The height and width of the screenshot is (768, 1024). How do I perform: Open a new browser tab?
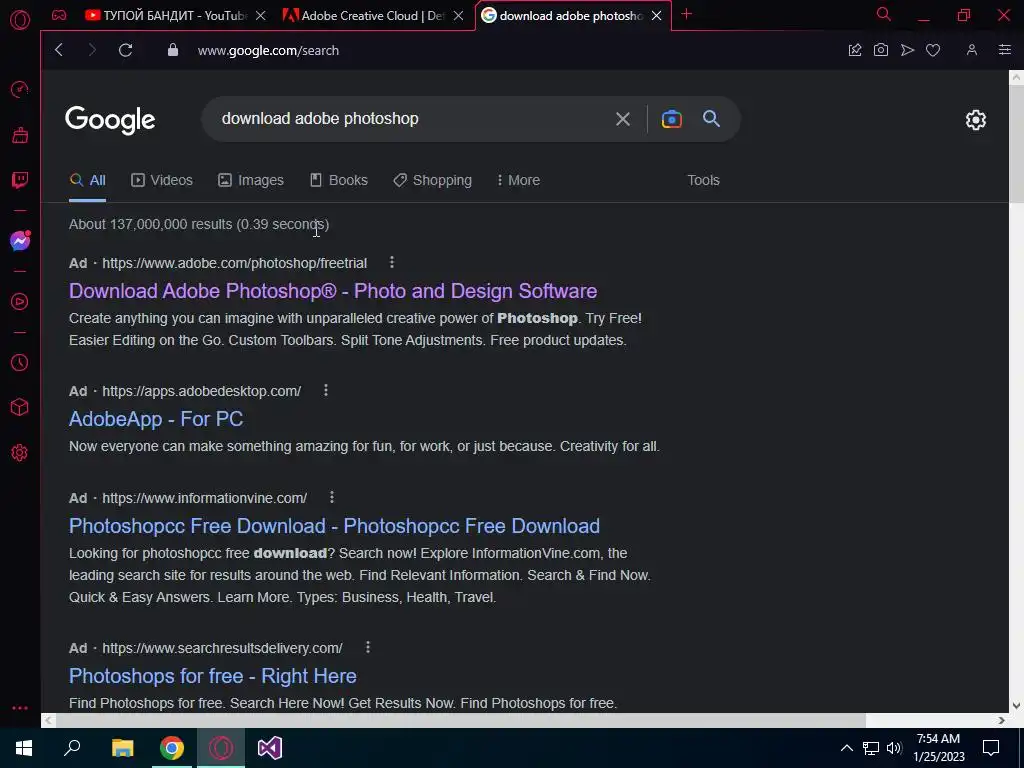pyautogui.click(x=686, y=14)
